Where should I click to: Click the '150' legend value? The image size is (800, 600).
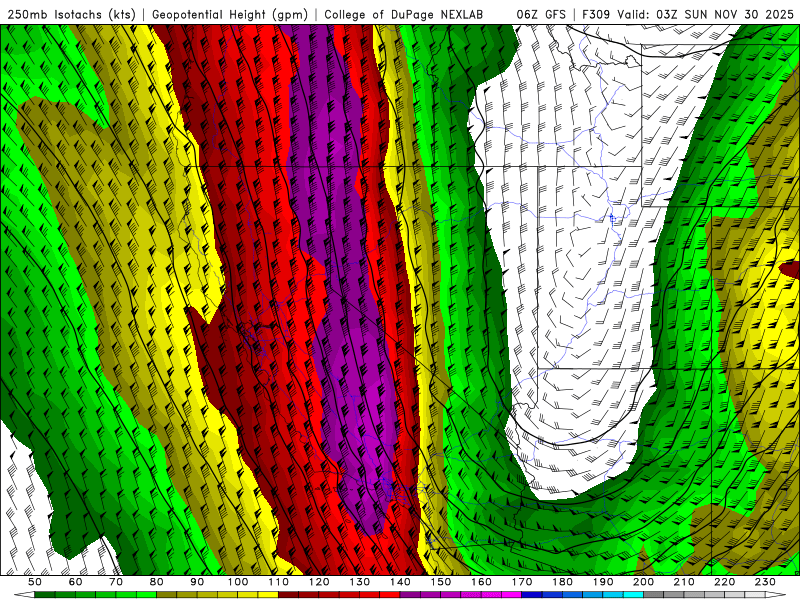point(441,582)
